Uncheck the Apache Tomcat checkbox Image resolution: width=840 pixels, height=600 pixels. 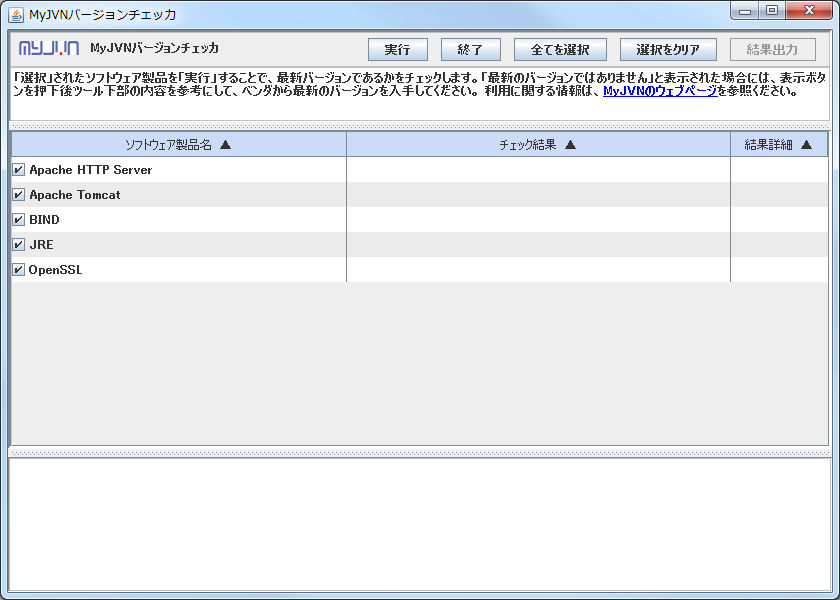click(x=19, y=194)
